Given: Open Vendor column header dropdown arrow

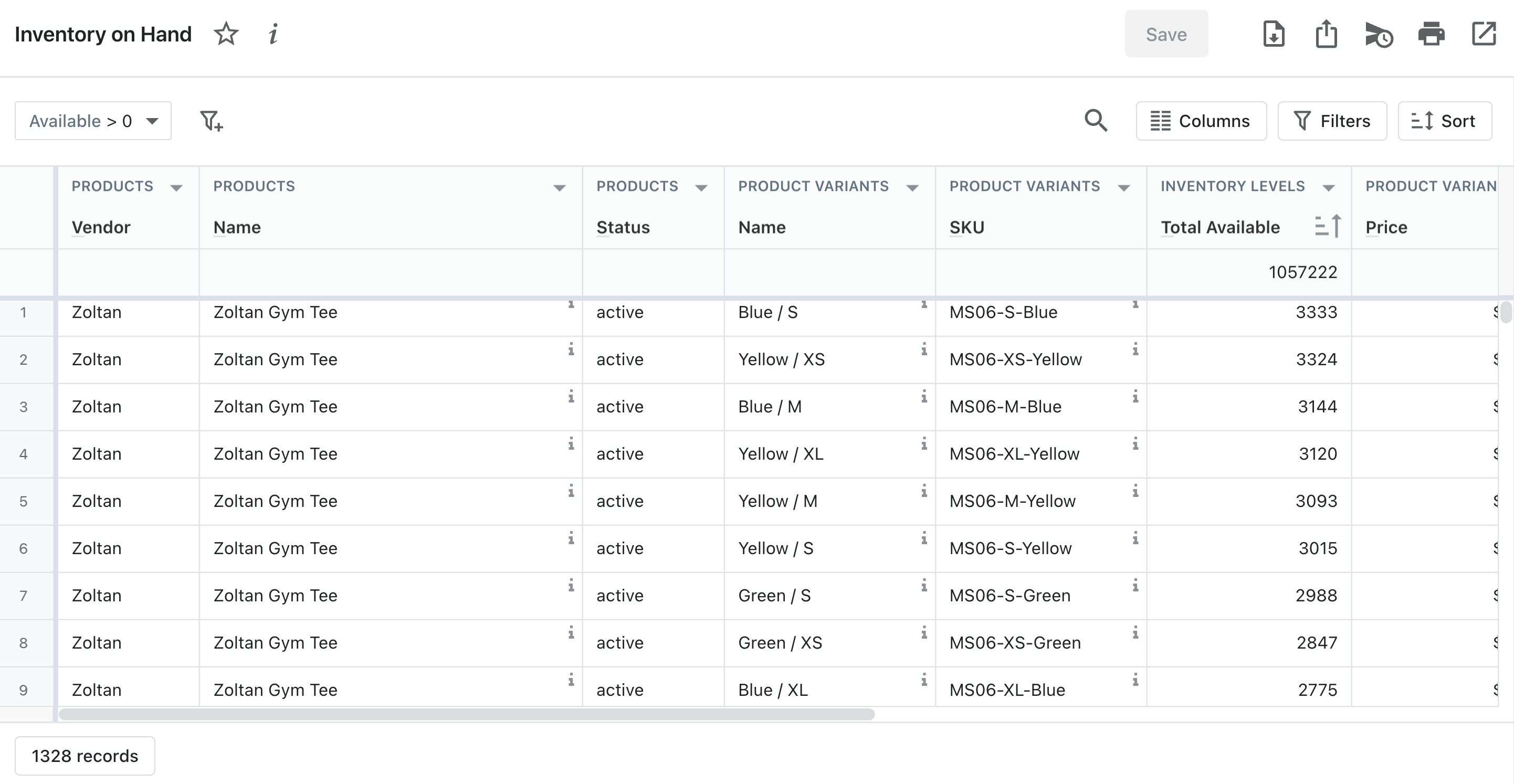Looking at the screenshot, I should [x=176, y=188].
